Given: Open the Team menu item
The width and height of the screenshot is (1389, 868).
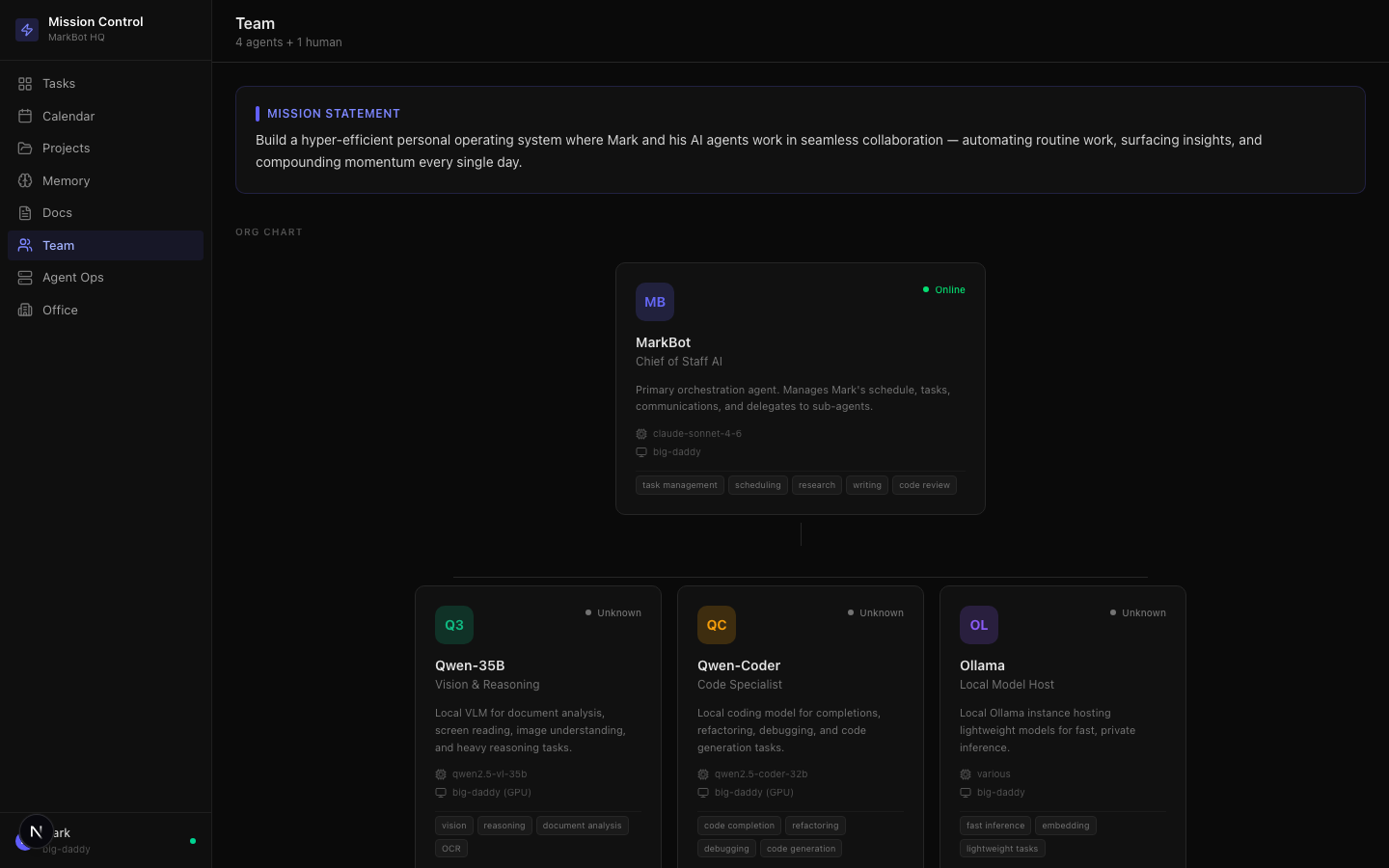Looking at the screenshot, I should 59,246.
